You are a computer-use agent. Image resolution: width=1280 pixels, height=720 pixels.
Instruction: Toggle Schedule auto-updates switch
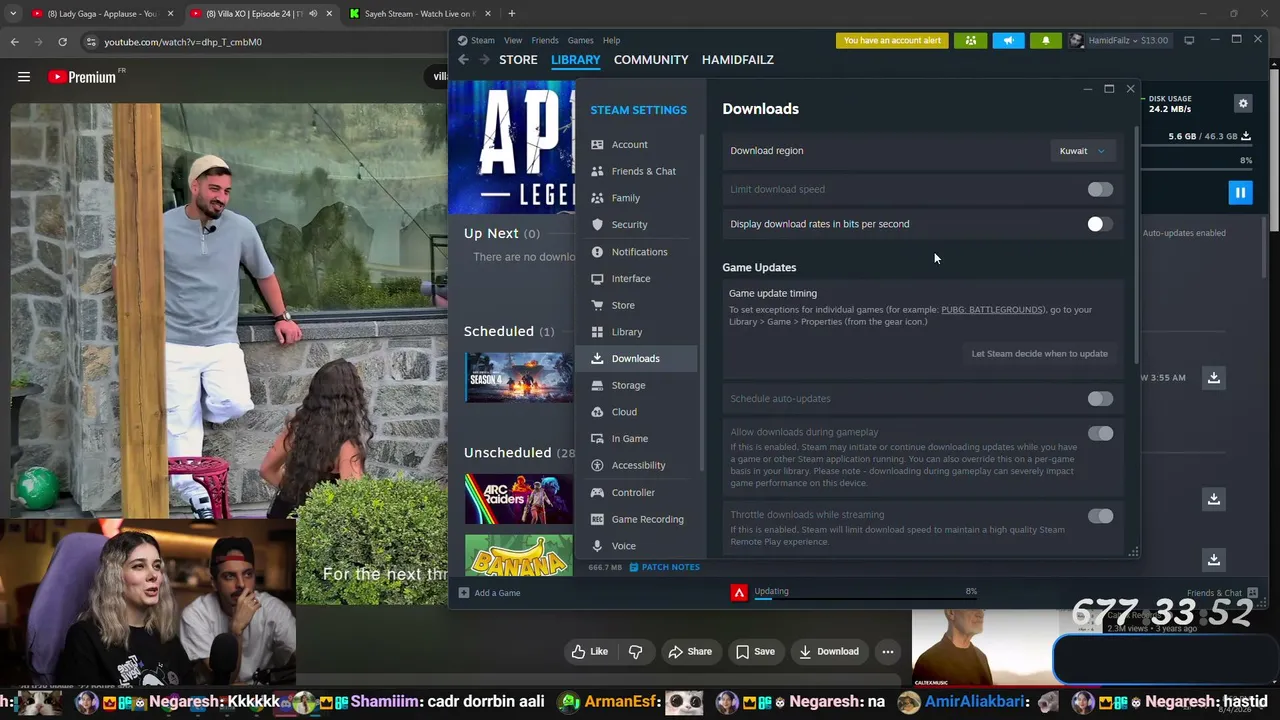(1100, 399)
